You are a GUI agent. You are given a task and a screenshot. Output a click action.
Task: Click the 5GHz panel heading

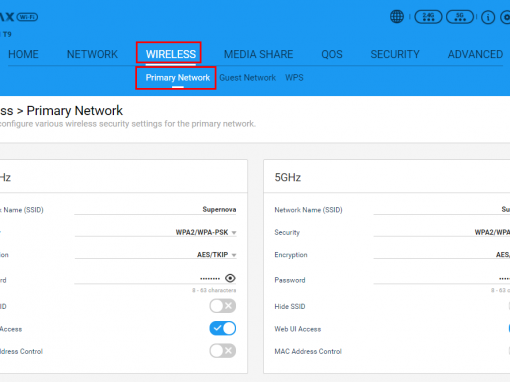pyautogui.click(x=288, y=177)
